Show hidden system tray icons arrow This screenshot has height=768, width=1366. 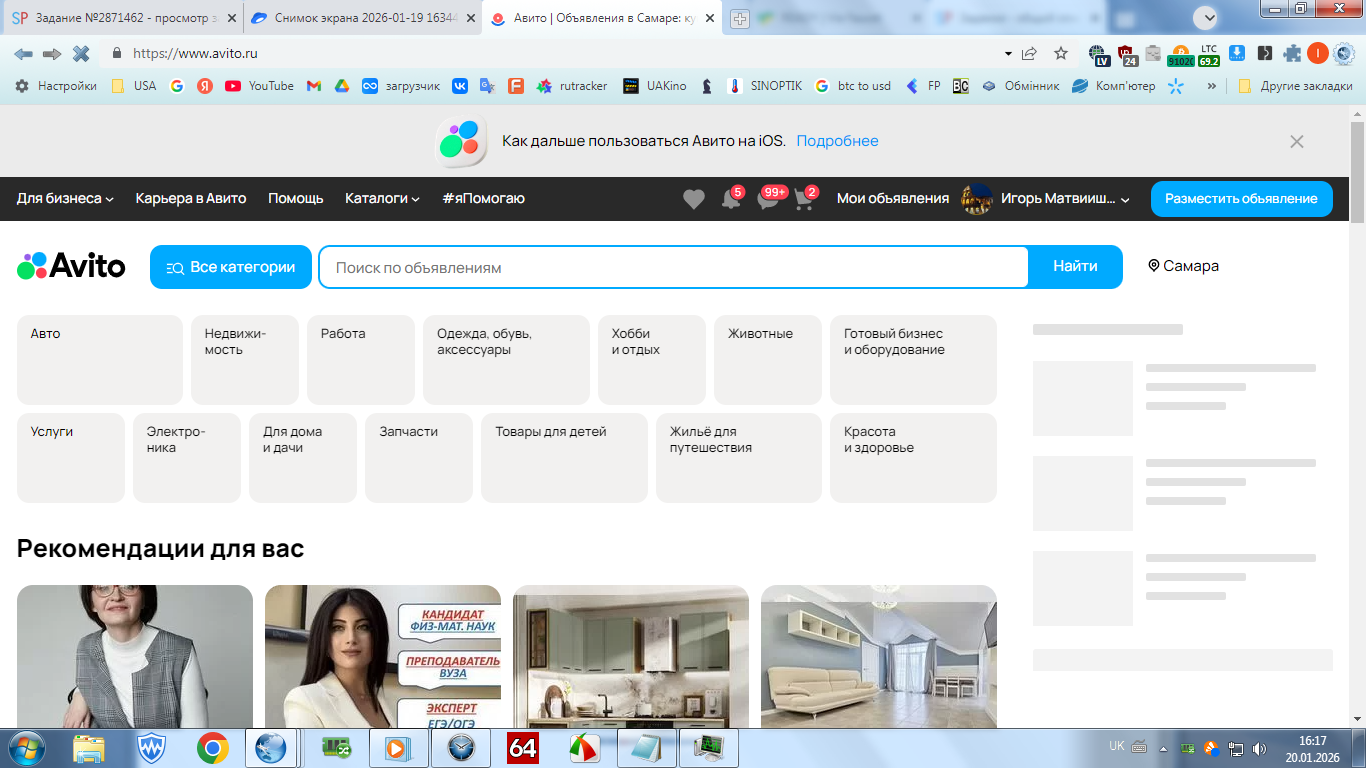click(x=1163, y=748)
